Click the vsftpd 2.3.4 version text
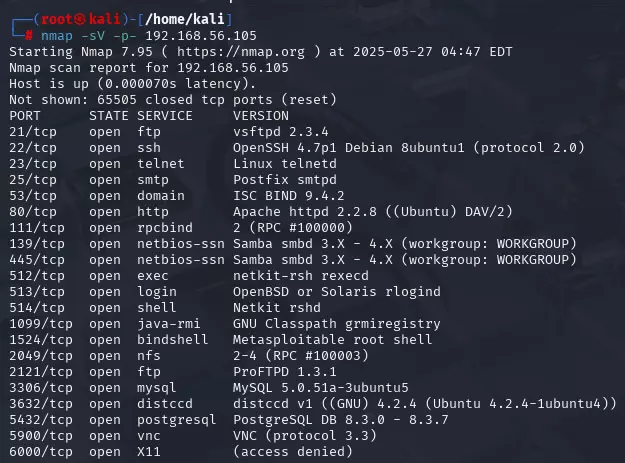This screenshot has width=625, height=463. (281, 132)
